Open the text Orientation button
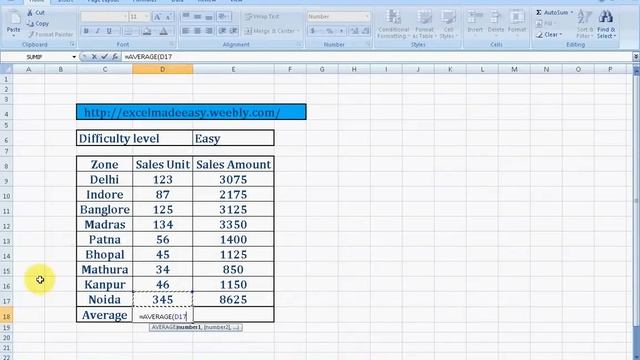The width and height of the screenshot is (640, 360). (x=223, y=16)
